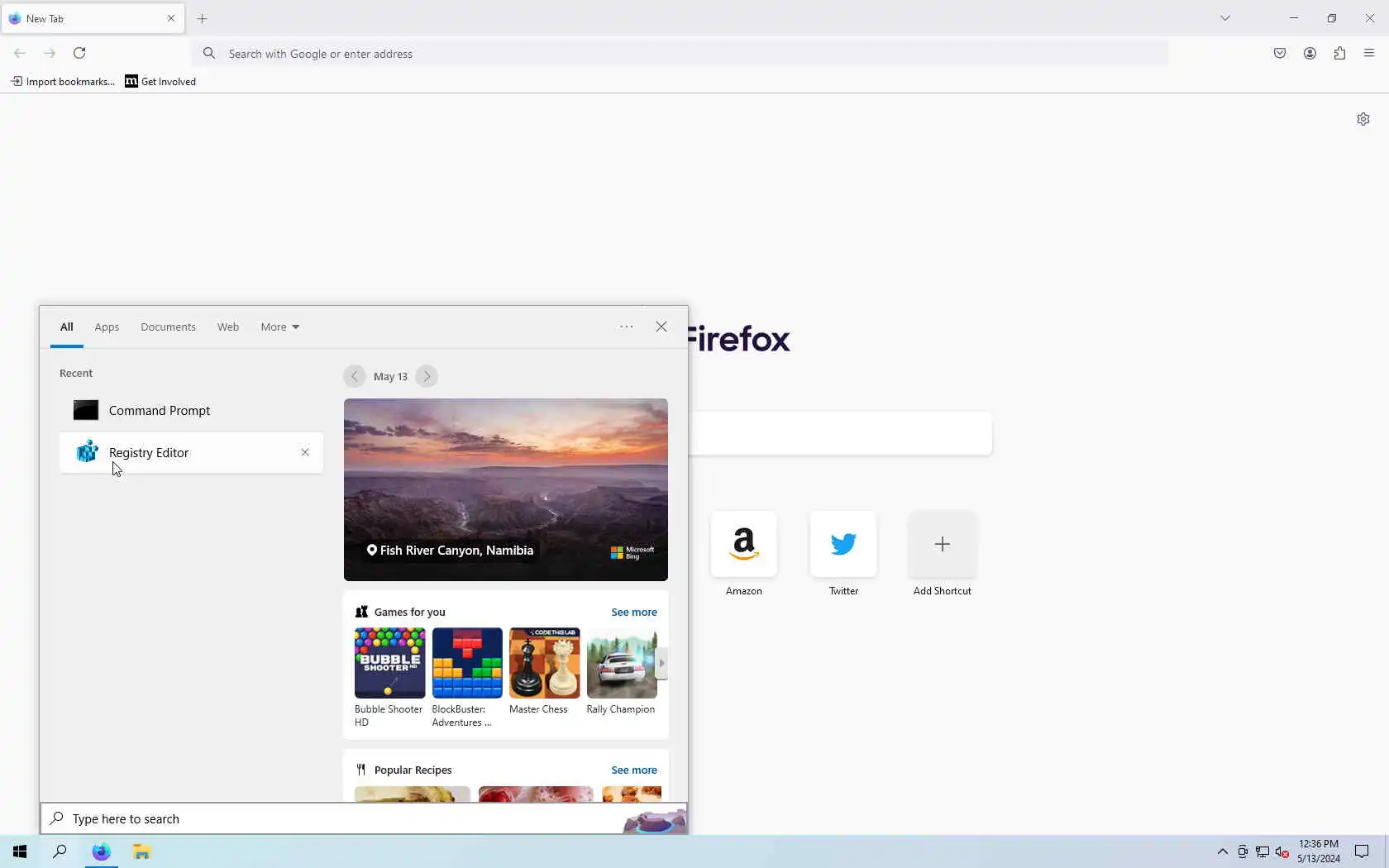Close the New Tab tab
This screenshot has height=868, width=1389.
(x=171, y=18)
